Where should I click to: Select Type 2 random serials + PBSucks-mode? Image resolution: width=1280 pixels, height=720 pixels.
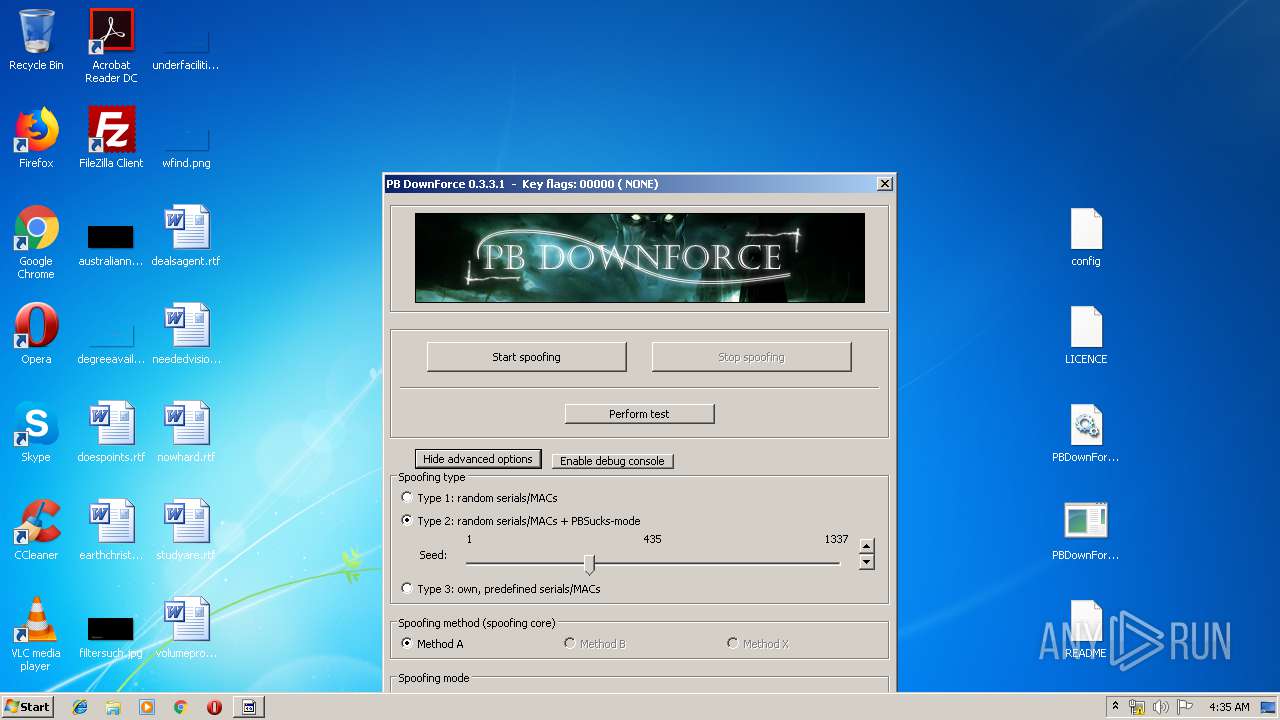(x=520, y=521)
